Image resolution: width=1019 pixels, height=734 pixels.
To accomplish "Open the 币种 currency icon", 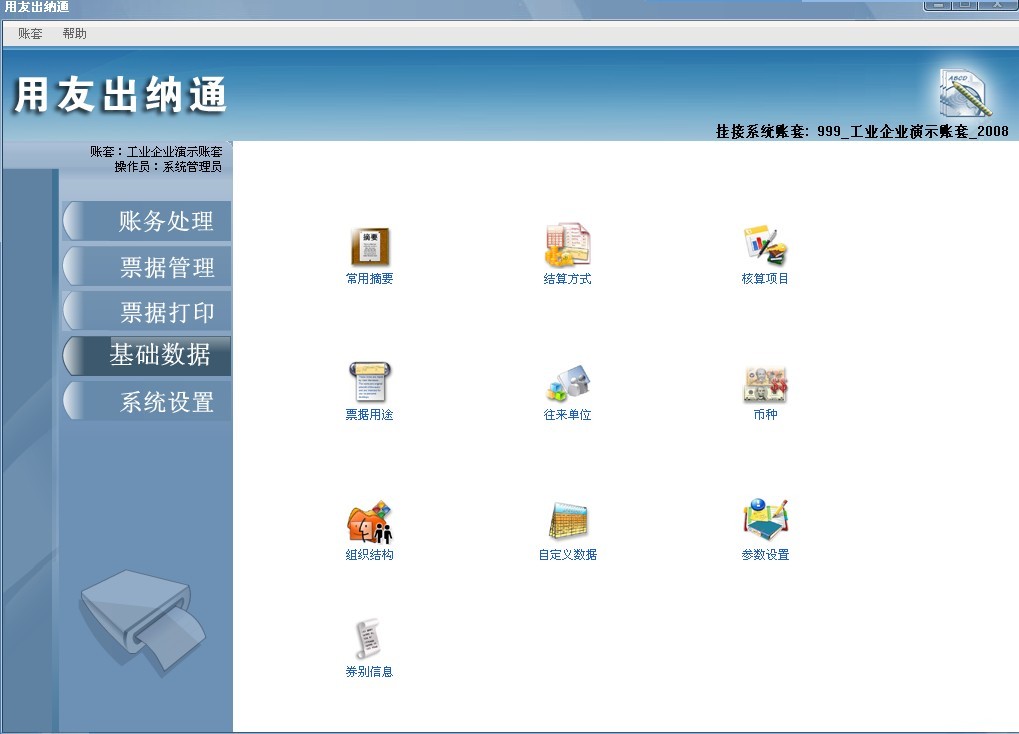I will 765,384.
